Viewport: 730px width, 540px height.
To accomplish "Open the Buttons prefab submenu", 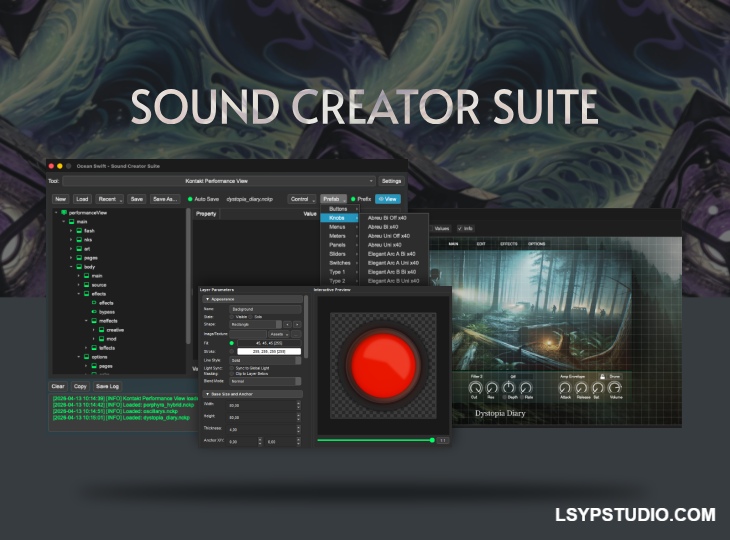I will [340, 209].
